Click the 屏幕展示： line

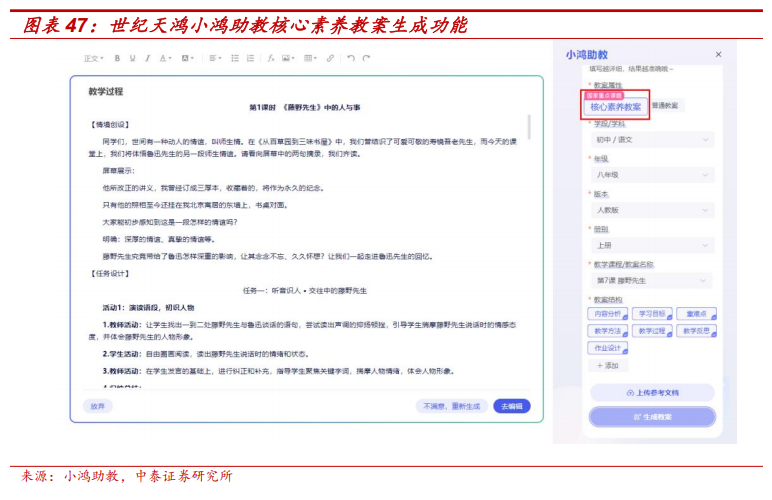[x=119, y=171]
